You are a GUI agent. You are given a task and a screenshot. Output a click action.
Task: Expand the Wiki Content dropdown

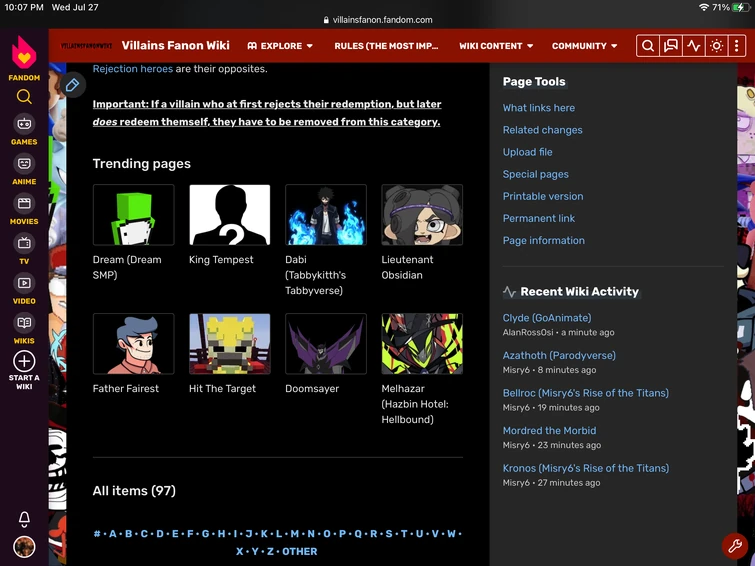[496, 46]
